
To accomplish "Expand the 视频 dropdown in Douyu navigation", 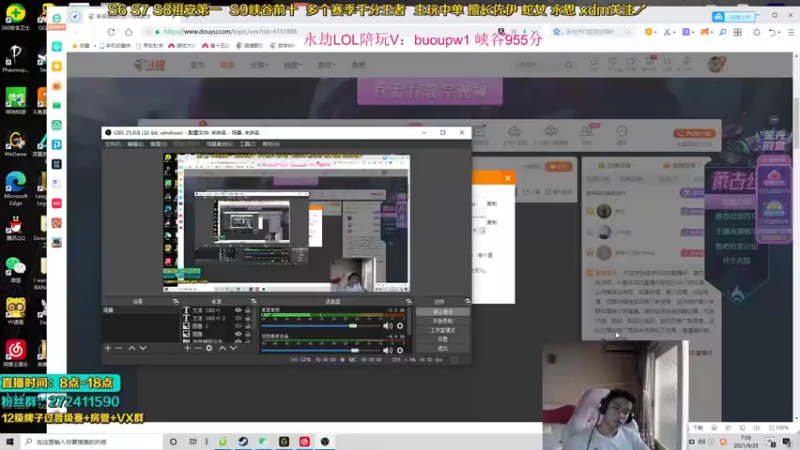I will (x=292, y=65).
